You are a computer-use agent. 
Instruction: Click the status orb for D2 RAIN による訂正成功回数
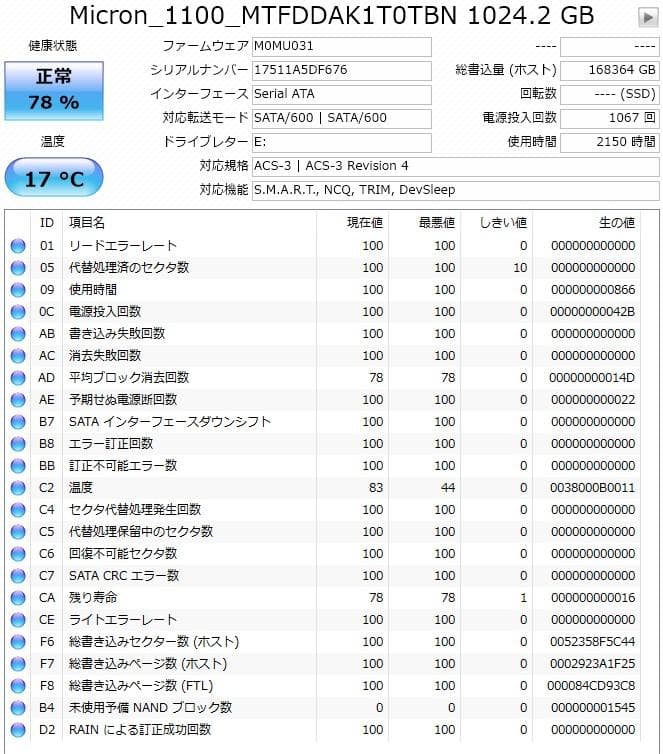(18, 730)
